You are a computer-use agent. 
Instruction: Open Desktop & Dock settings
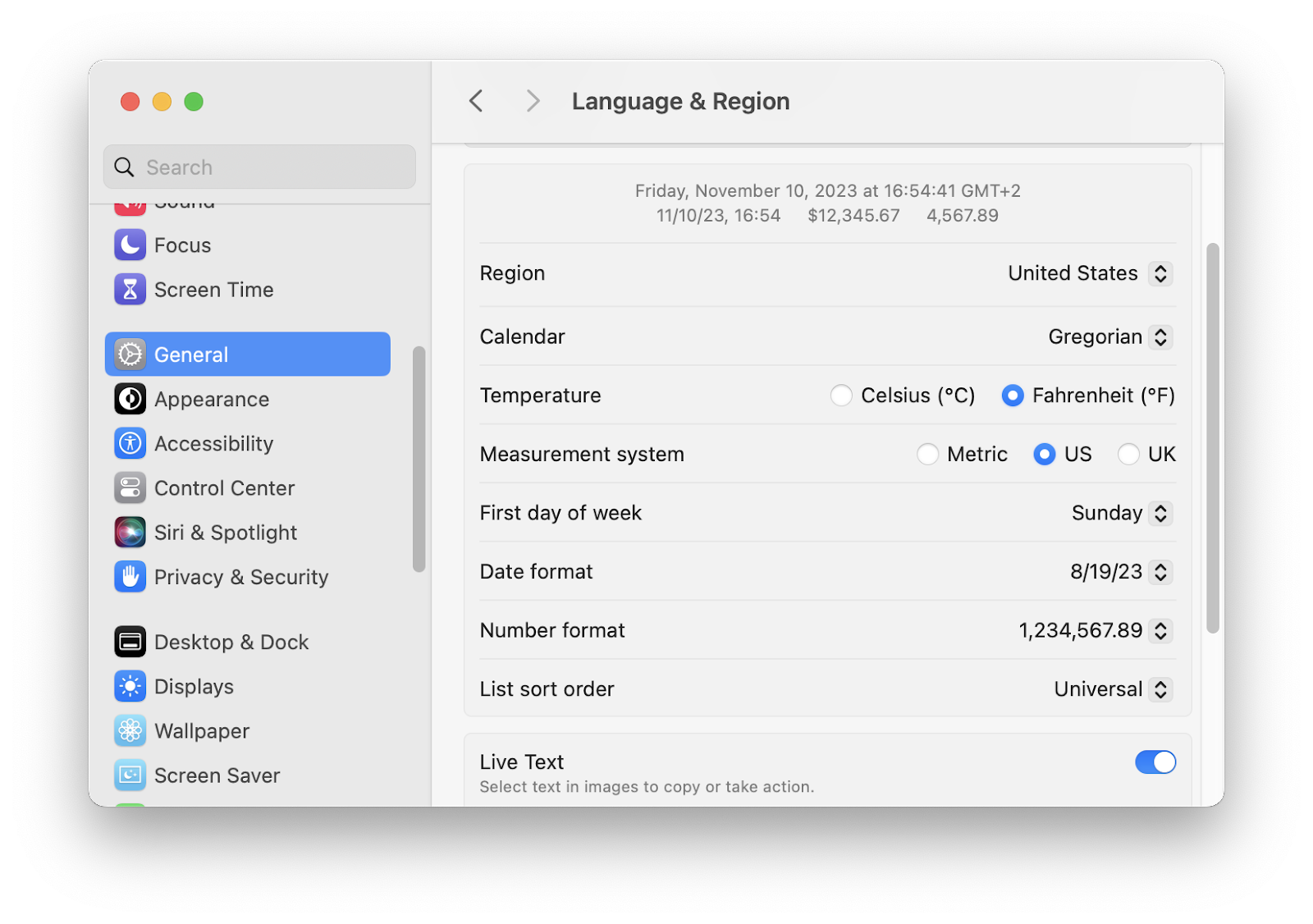pos(231,642)
